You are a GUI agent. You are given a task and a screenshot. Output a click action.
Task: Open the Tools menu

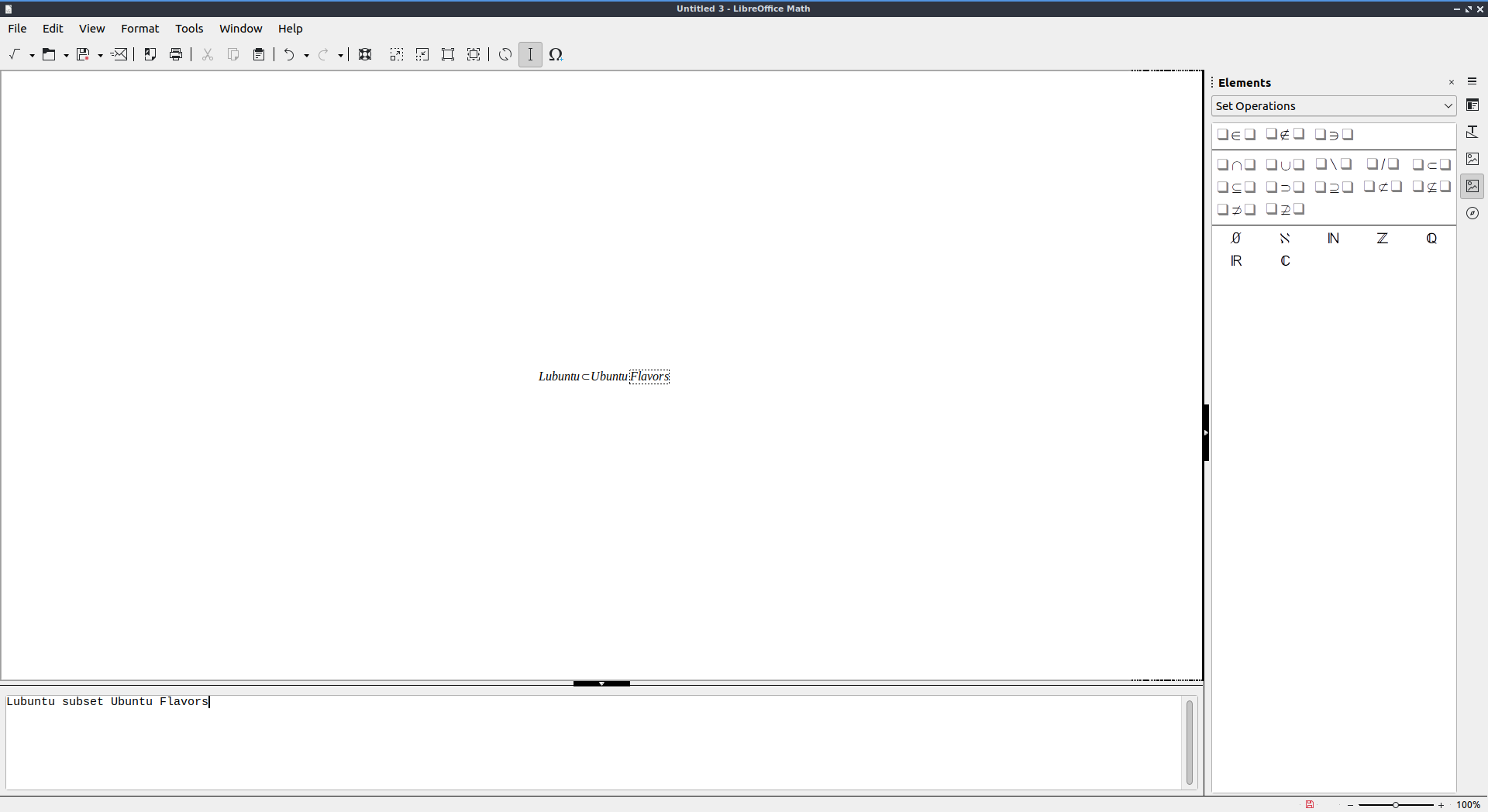click(189, 29)
